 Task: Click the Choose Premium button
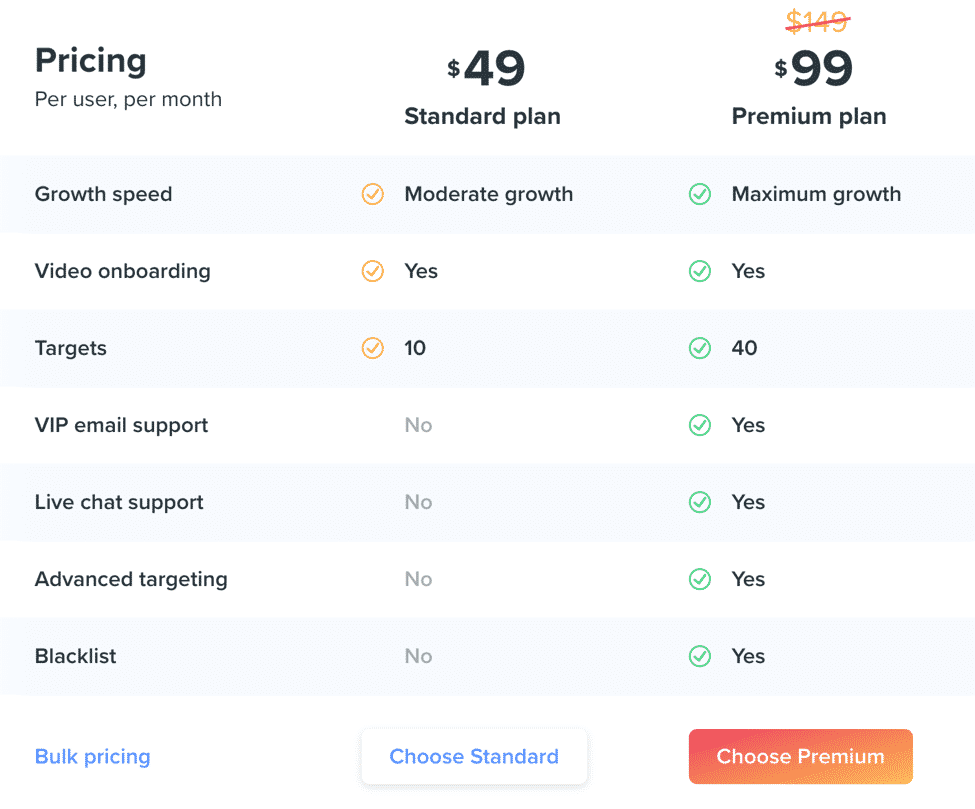800,756
